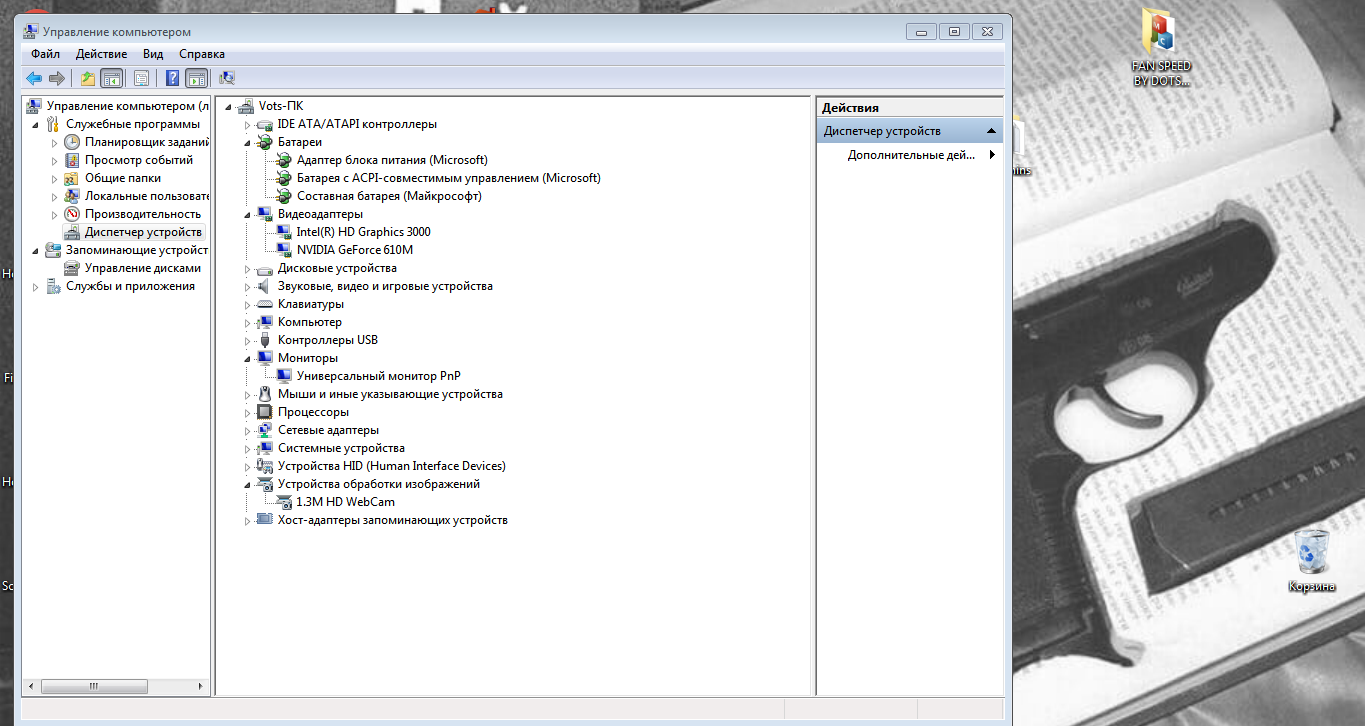Select NVIDIA GeForce 610M device icon
The height and width of the screenshot is (726, 1365).
pos(283,250)
